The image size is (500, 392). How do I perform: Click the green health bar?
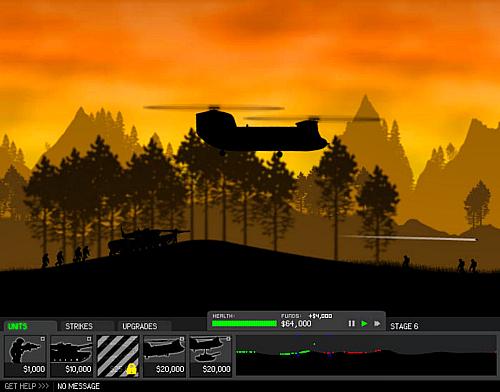point(244,323)
